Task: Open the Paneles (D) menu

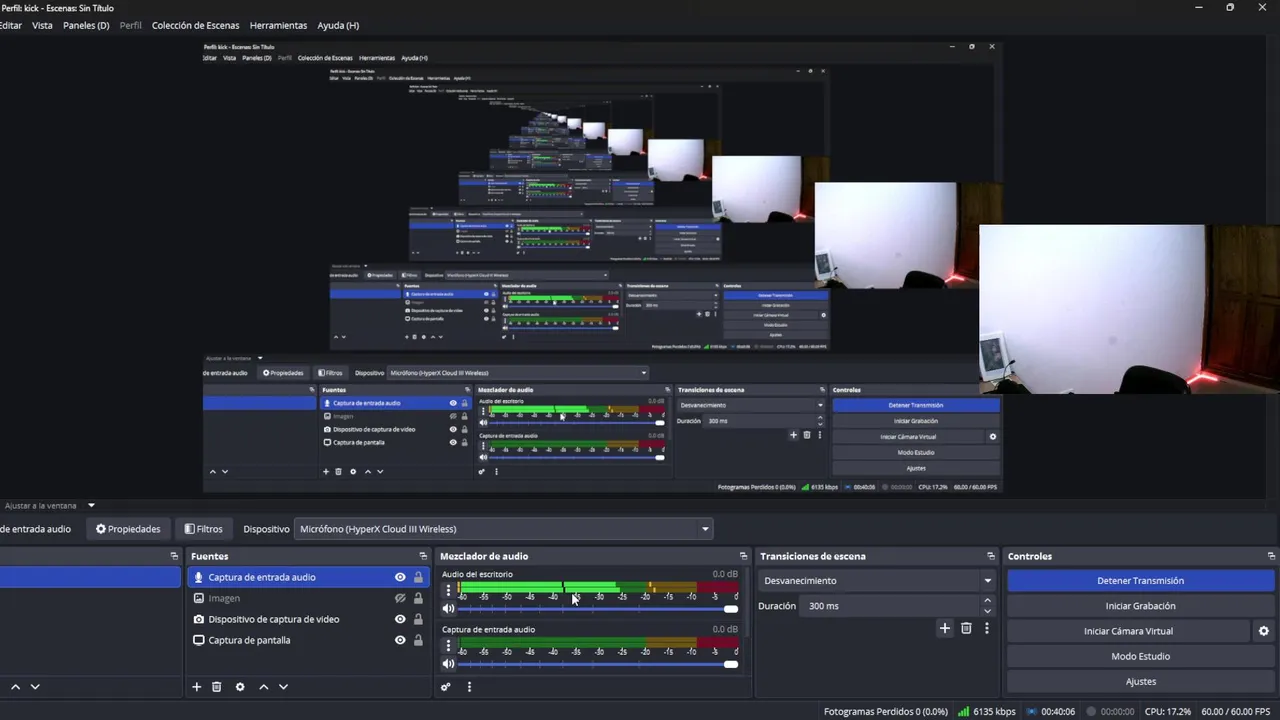Action: (x=86, y=25)
